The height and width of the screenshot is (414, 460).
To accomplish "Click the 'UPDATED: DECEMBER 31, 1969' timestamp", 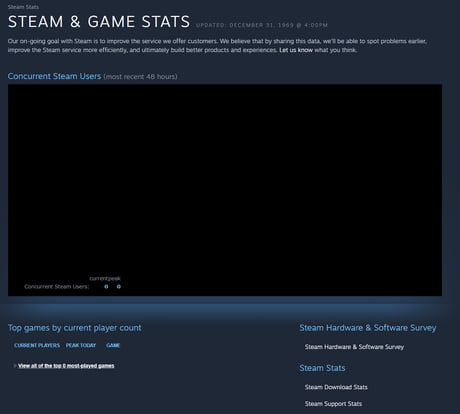I will point(262,25).
